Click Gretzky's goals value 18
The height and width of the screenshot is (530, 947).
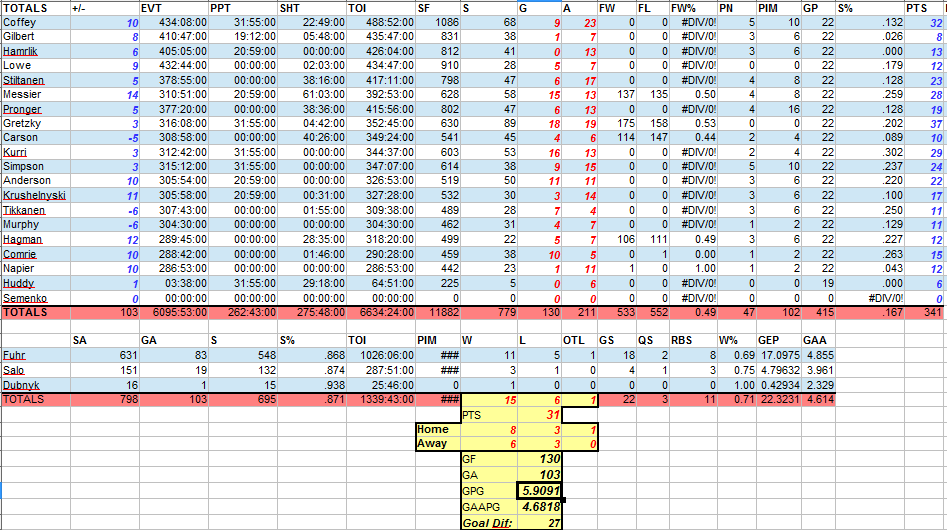click(x=539, y=124)
